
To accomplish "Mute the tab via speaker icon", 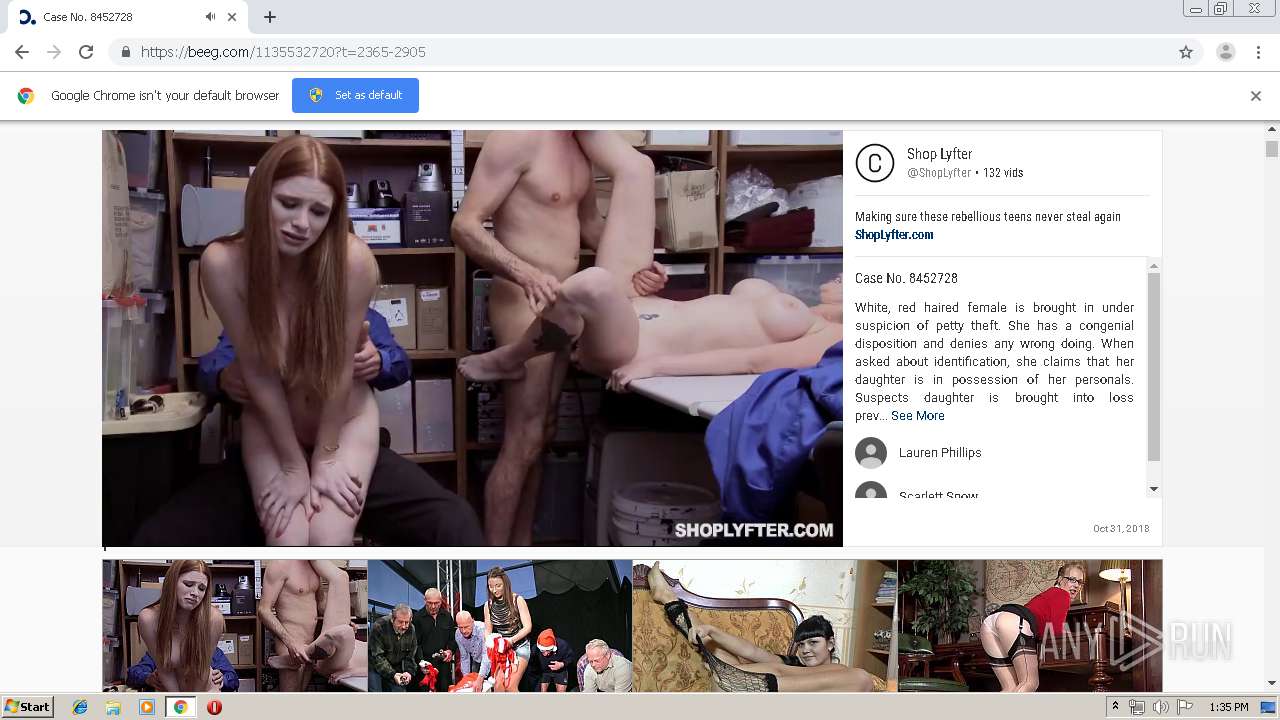I will 210,17.
